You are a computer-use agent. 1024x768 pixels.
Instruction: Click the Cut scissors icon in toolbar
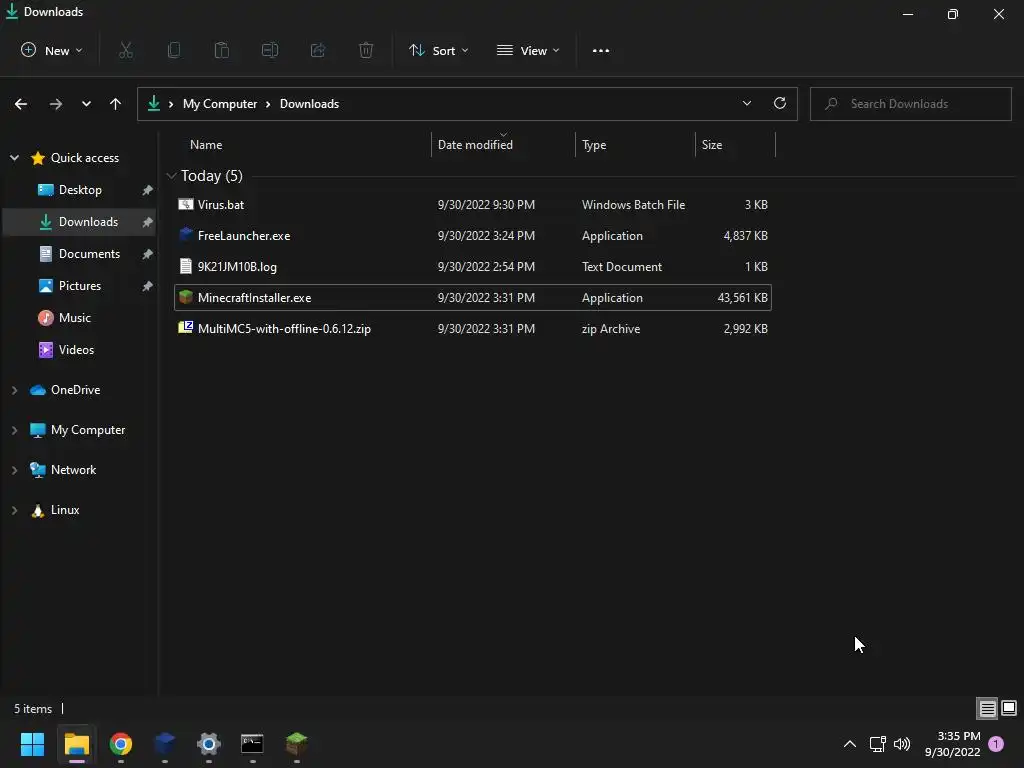(x=126, y=50)
